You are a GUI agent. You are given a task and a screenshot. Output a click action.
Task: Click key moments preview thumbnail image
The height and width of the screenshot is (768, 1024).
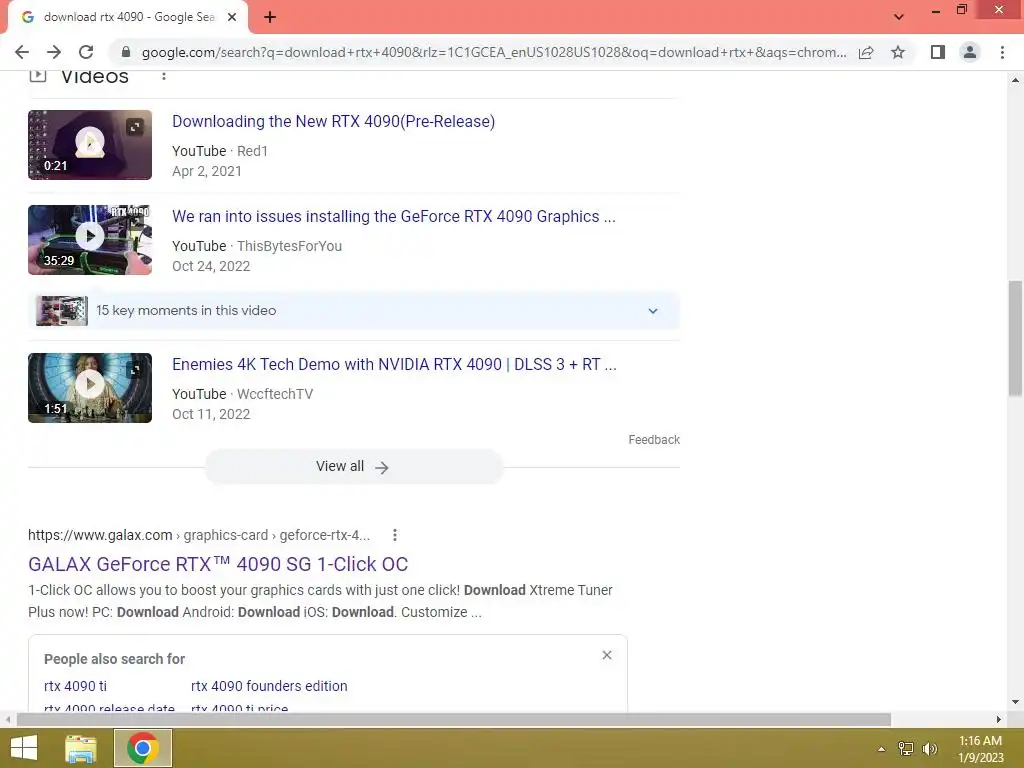point(61,311)
